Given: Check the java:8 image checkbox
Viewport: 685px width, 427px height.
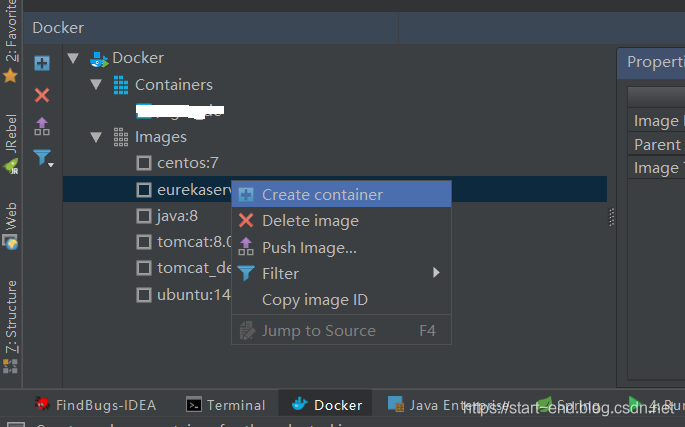Looking at the screenshot, I should [144, 215].
